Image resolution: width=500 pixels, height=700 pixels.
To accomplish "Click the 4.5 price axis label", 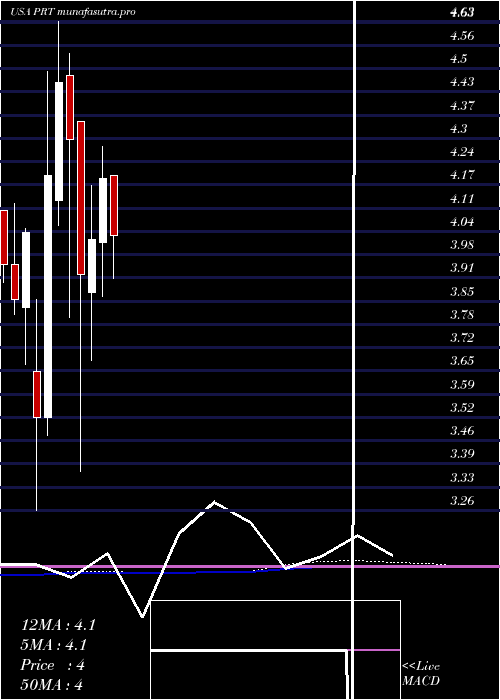I will point(458,59).
